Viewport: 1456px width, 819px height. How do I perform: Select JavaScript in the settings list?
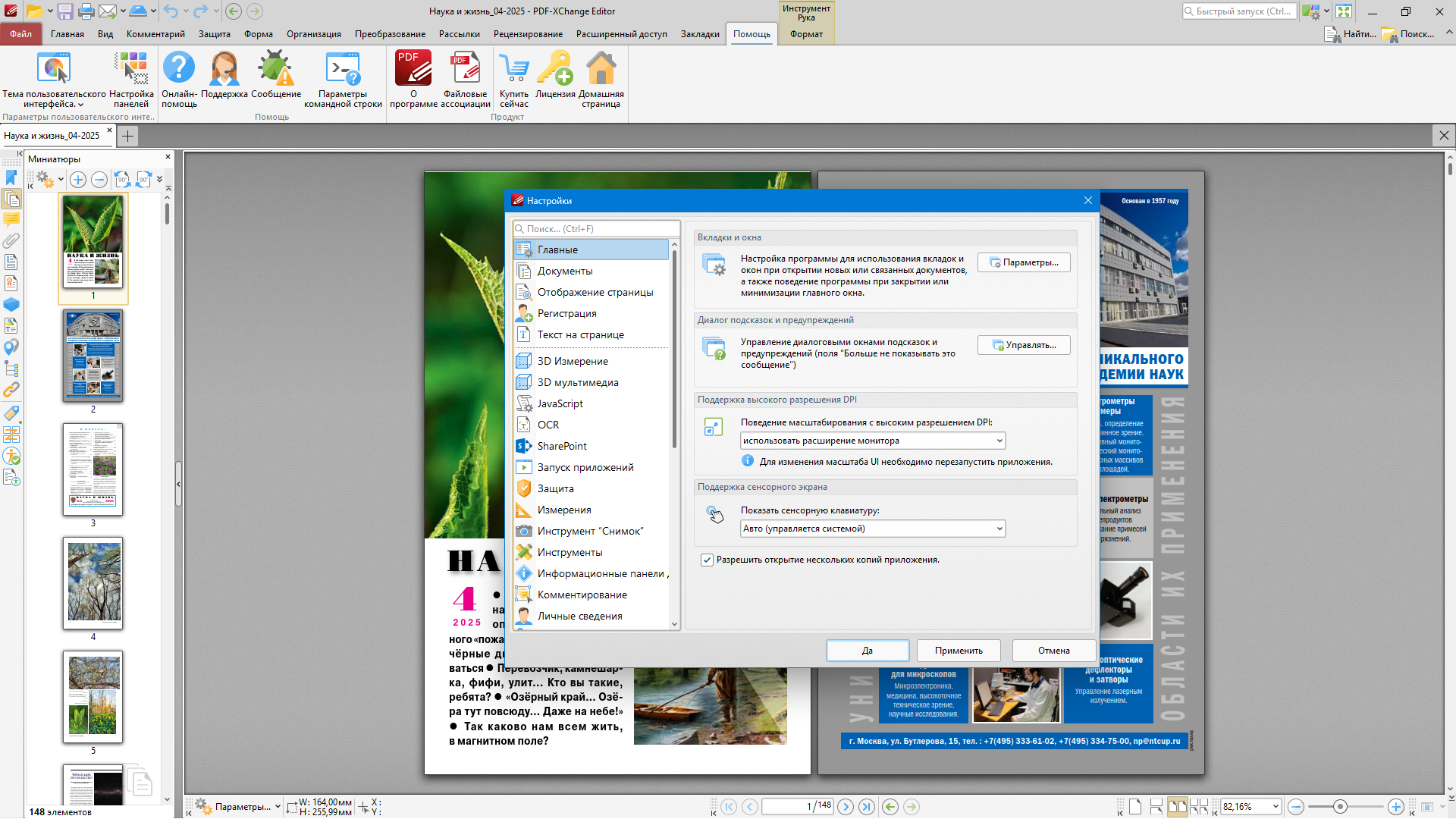(560, 404)
